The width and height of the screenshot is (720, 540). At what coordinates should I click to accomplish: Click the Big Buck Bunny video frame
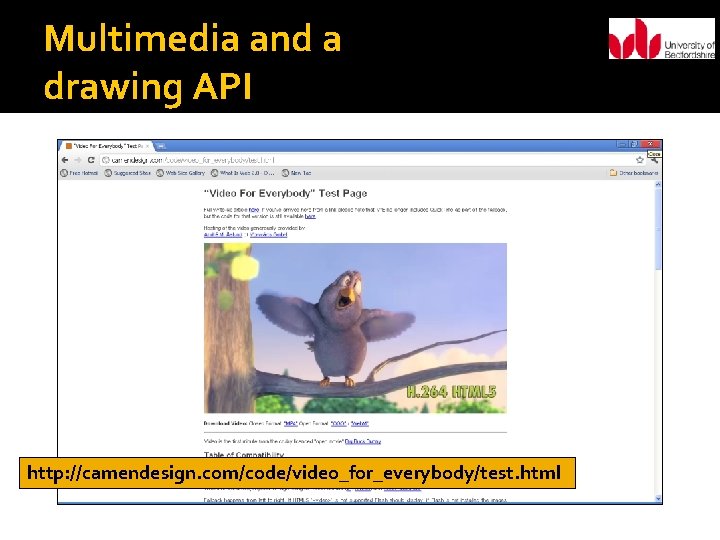(355, 328)
